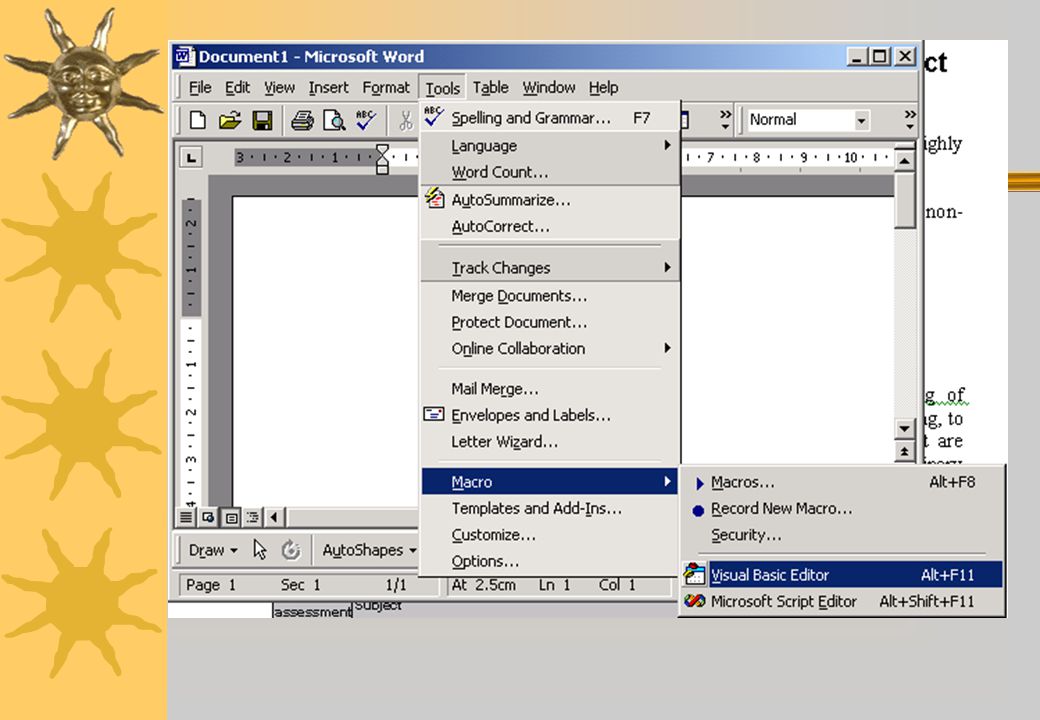The height and width of the screenshot is (720, 1040).
Task: Click the Spelling check toolbar icon
Action: pos(366,120)
